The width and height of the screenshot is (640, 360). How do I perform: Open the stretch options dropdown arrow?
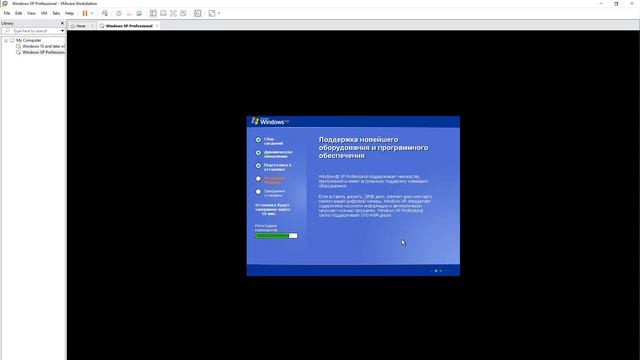point(219,13)
